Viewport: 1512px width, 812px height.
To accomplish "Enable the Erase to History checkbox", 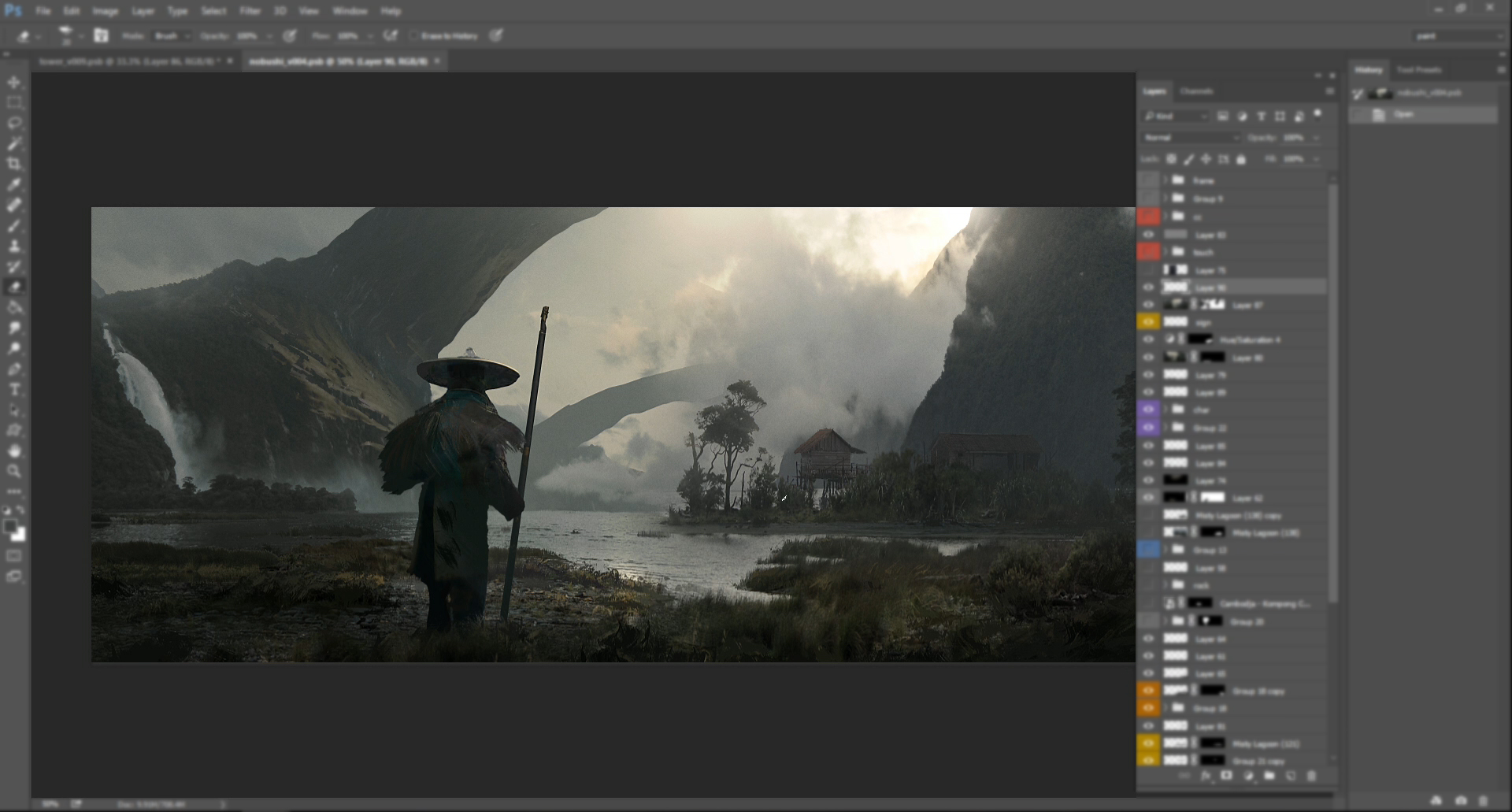I will [x=413, y=36].
